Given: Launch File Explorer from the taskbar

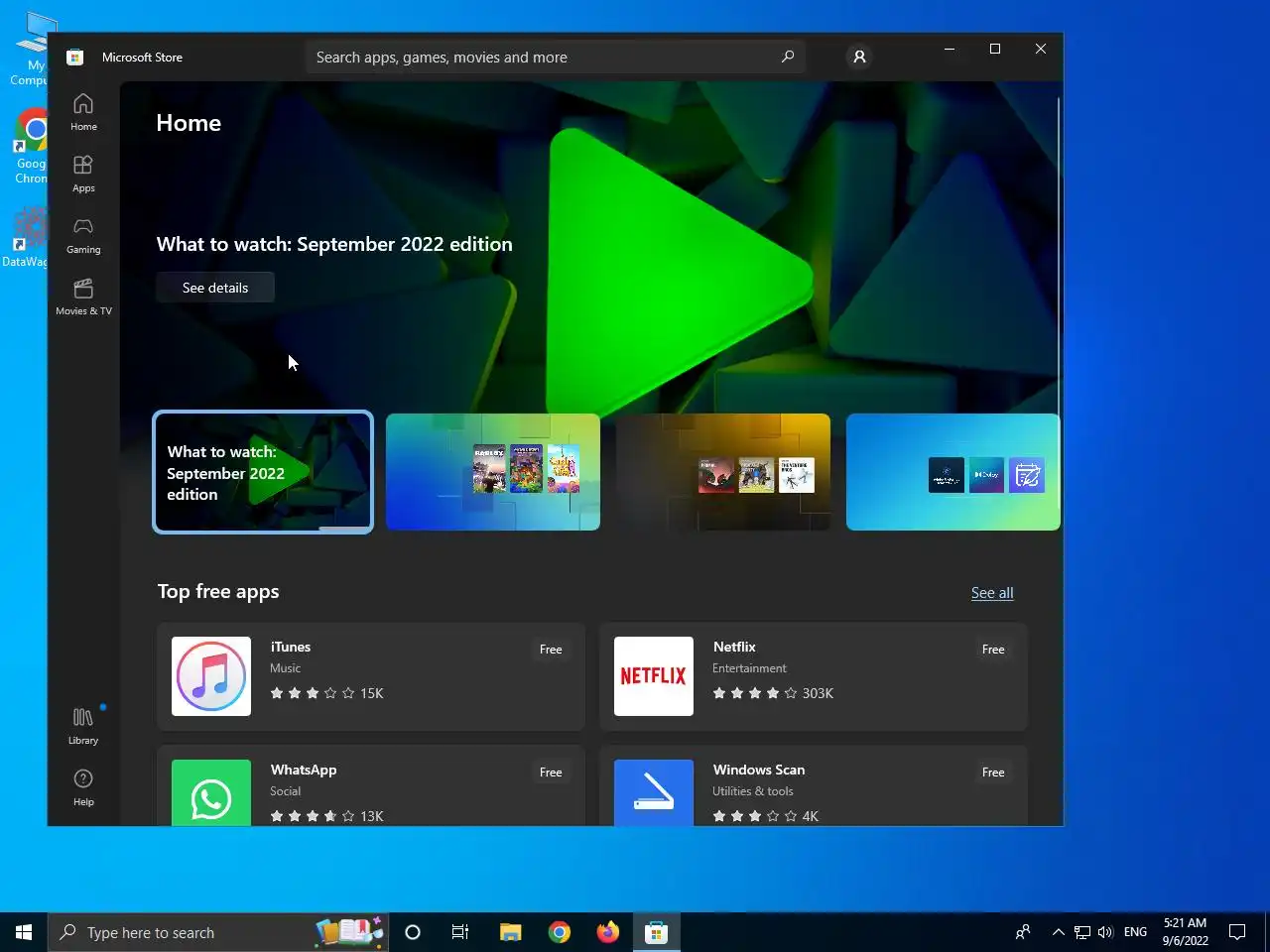Looking at the screenshot, I should coord(510,932).
